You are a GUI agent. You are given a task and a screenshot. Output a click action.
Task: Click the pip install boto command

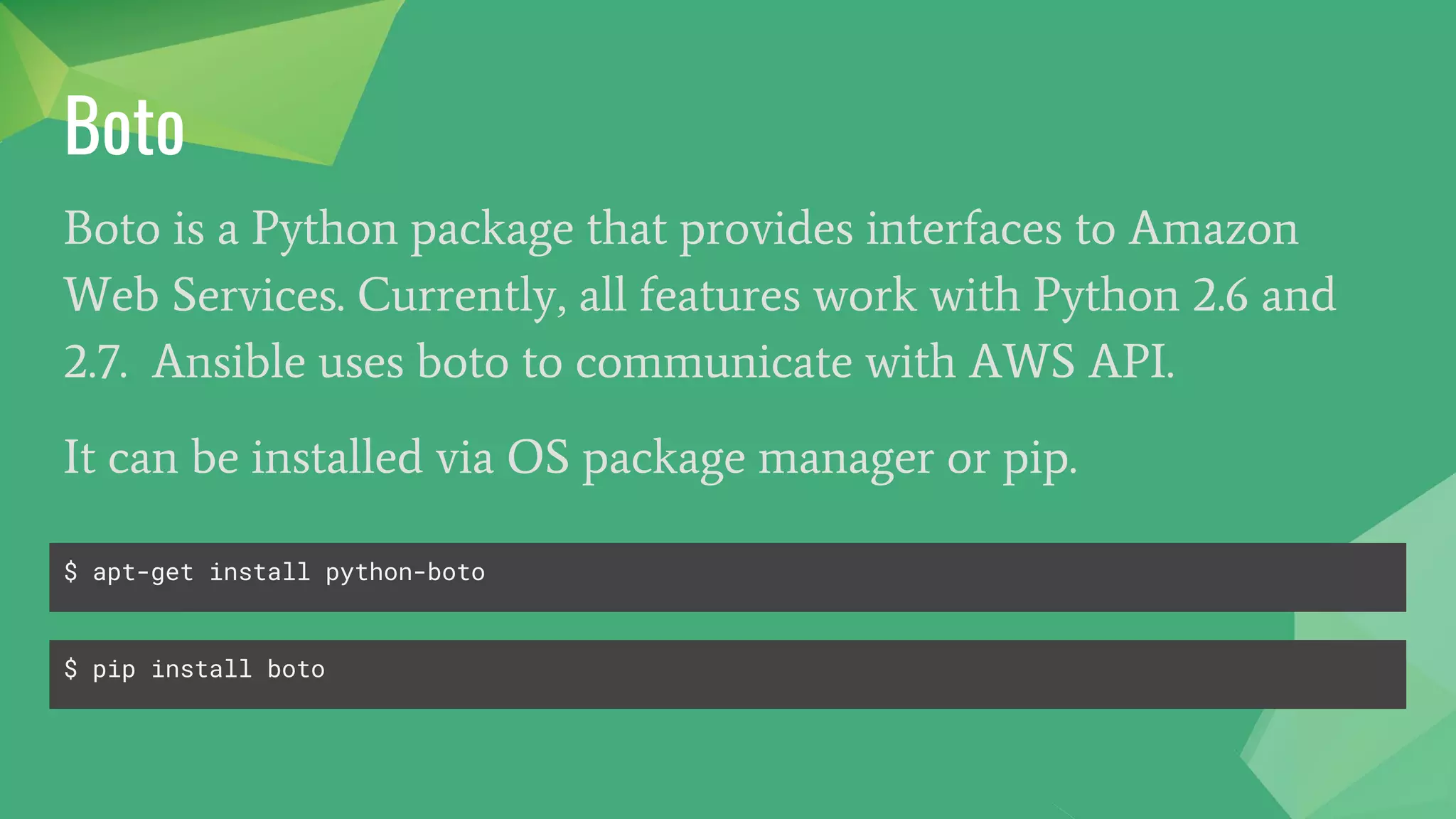point(208,669)
